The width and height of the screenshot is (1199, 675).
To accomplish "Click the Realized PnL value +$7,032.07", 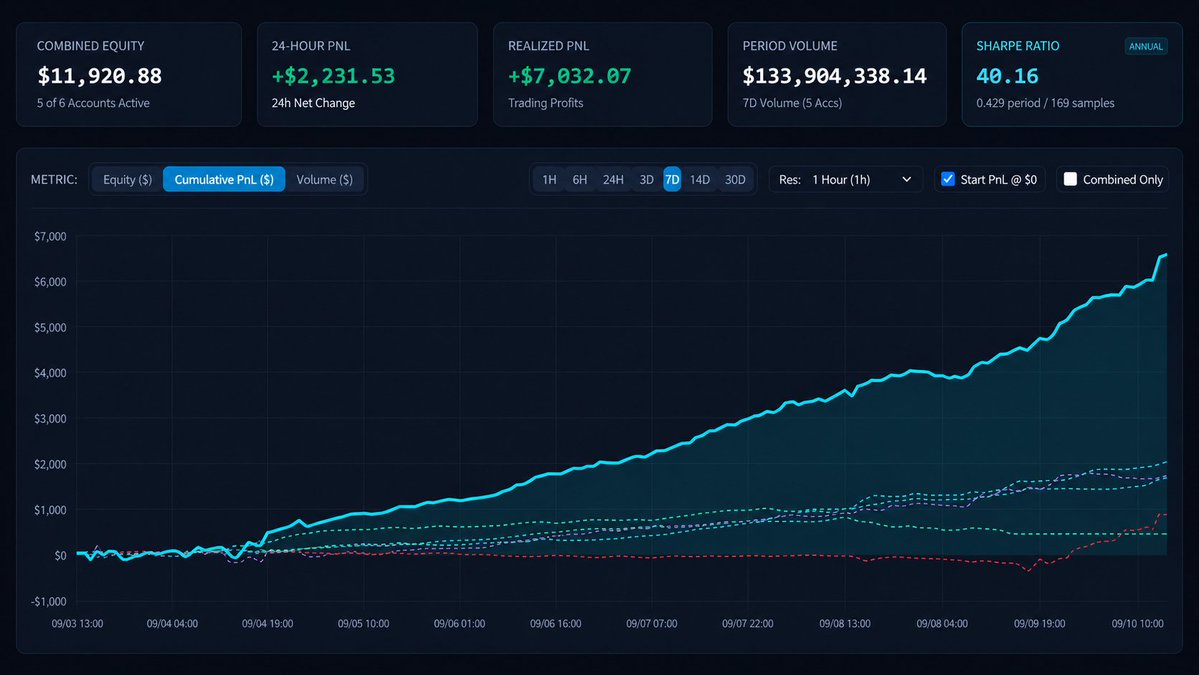I will coord(570,76).
